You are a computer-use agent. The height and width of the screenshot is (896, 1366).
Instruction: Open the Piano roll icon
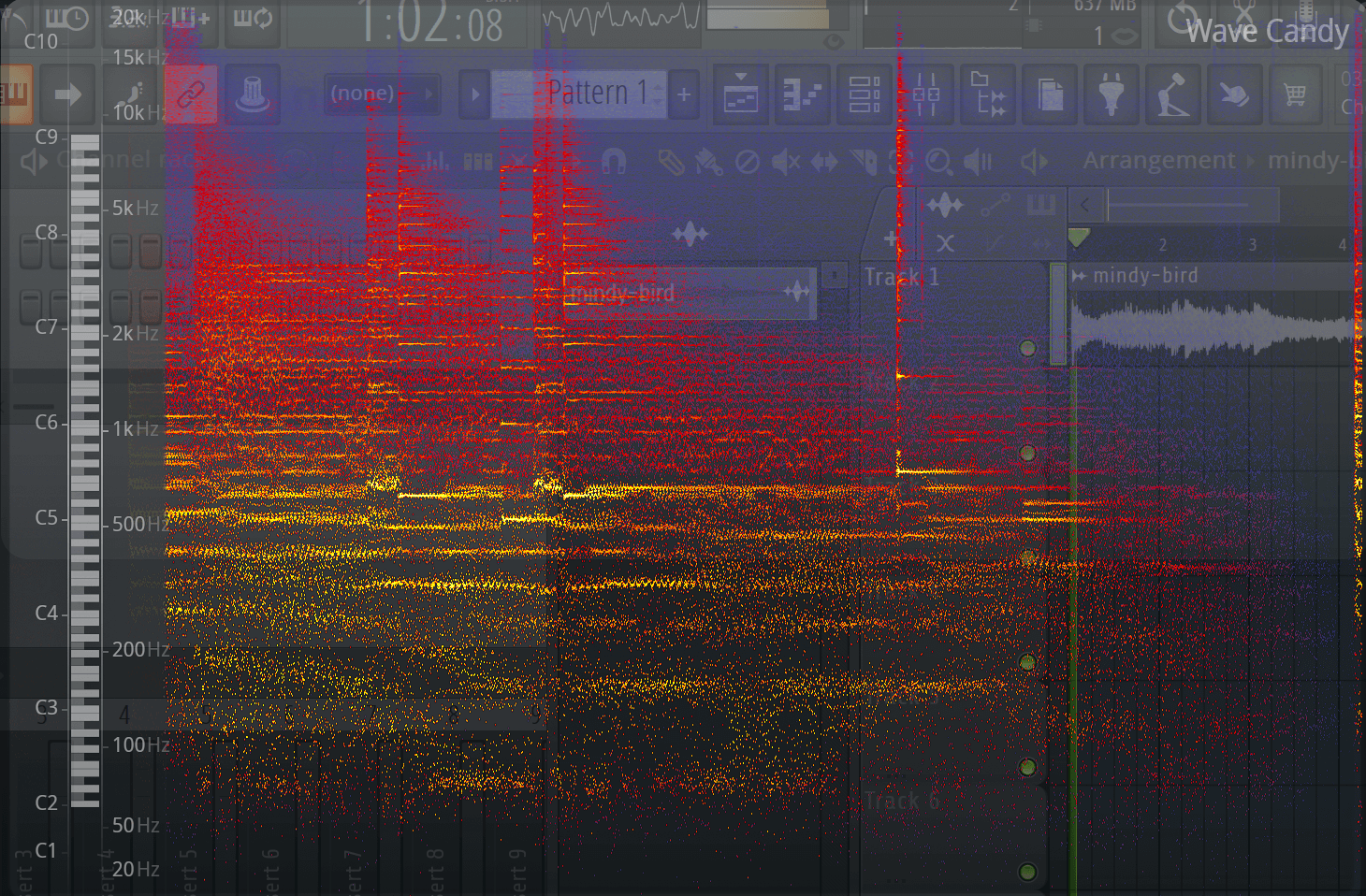802,94
